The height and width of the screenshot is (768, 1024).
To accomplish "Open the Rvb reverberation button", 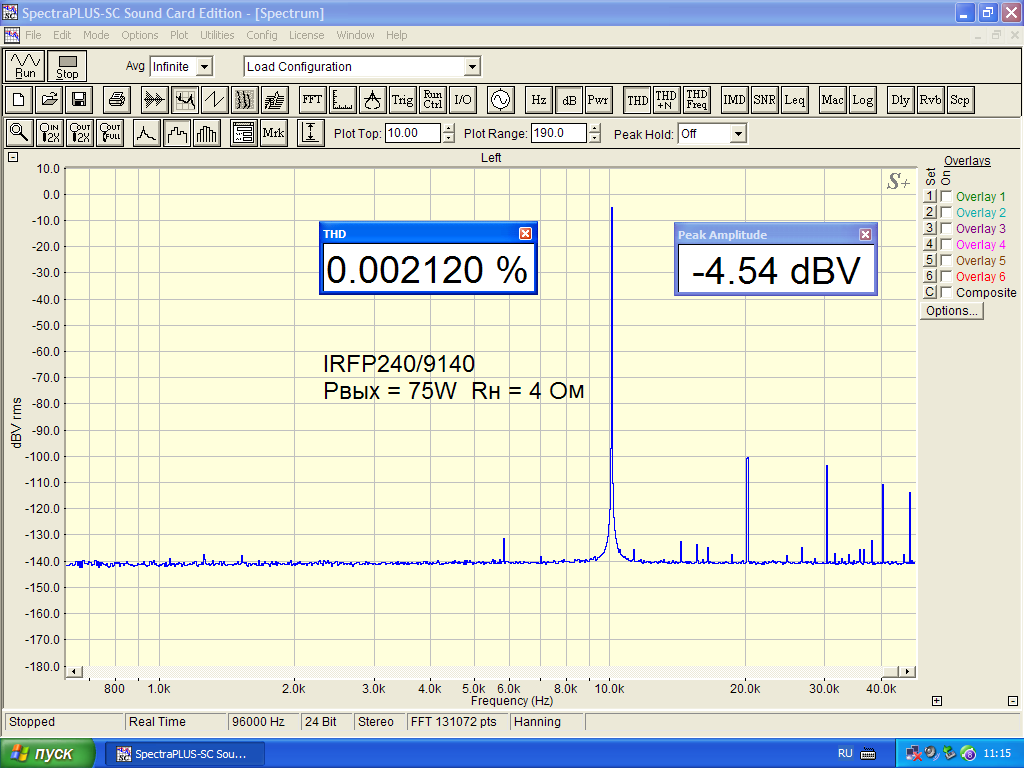I will click(x=930, y=99).
